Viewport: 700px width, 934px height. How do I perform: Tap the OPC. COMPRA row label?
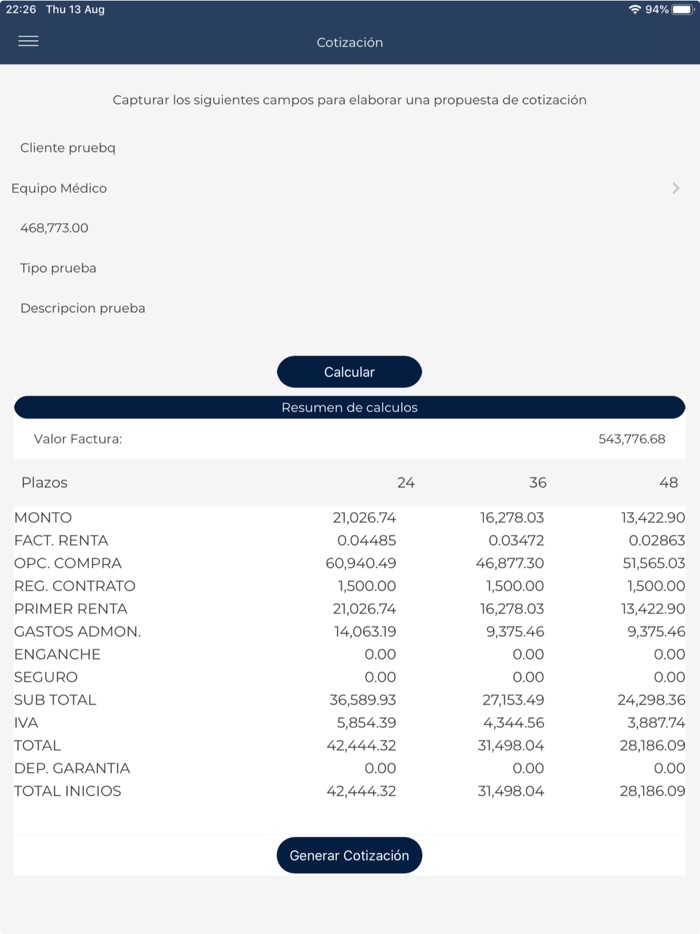[x=68, y=563]
